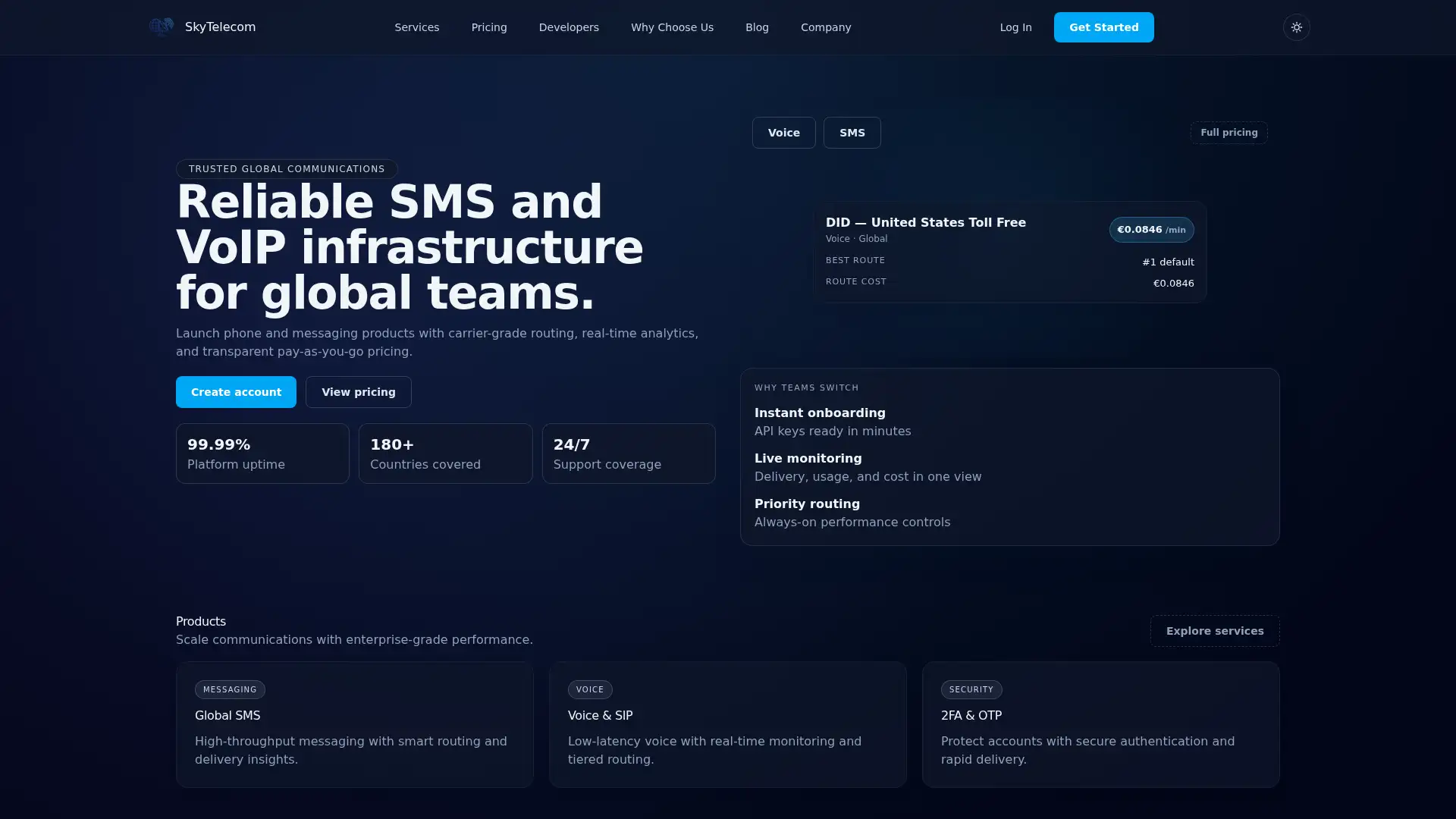This screenshot has width=1456, height=819.
Task: Open the Developers menu item
Action: (569, 27)
